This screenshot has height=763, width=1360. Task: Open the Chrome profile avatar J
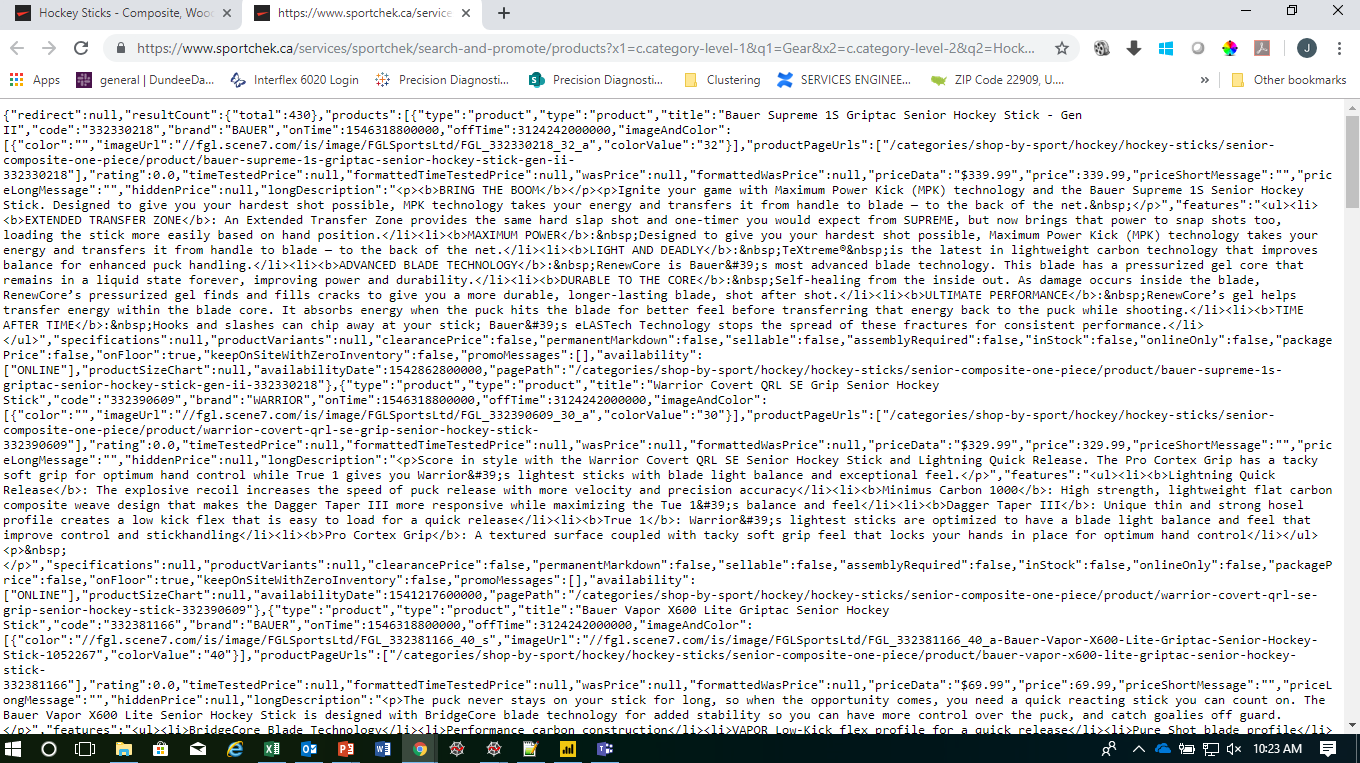point(1306,48)
